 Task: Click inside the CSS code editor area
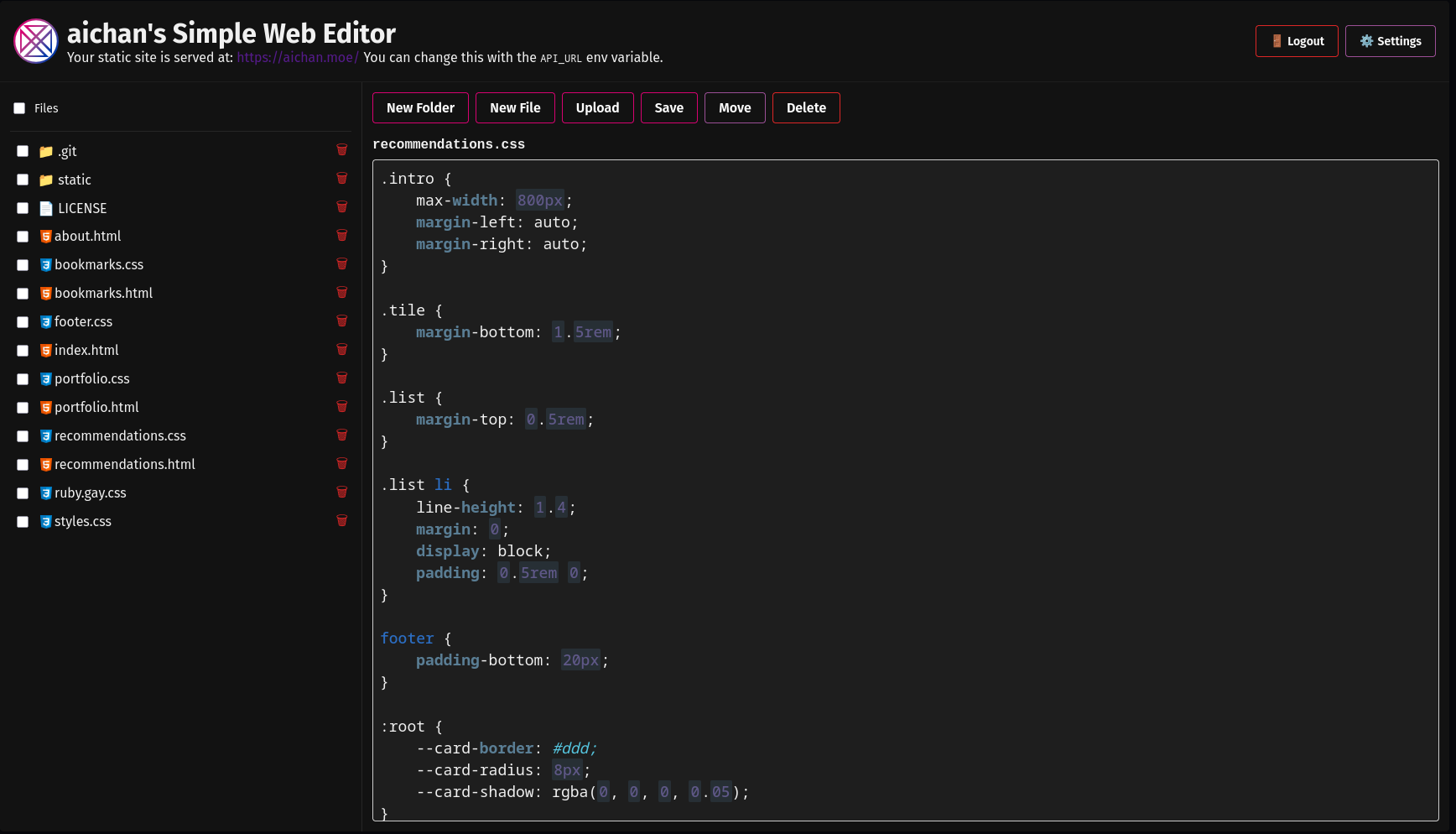click(905, 490)
